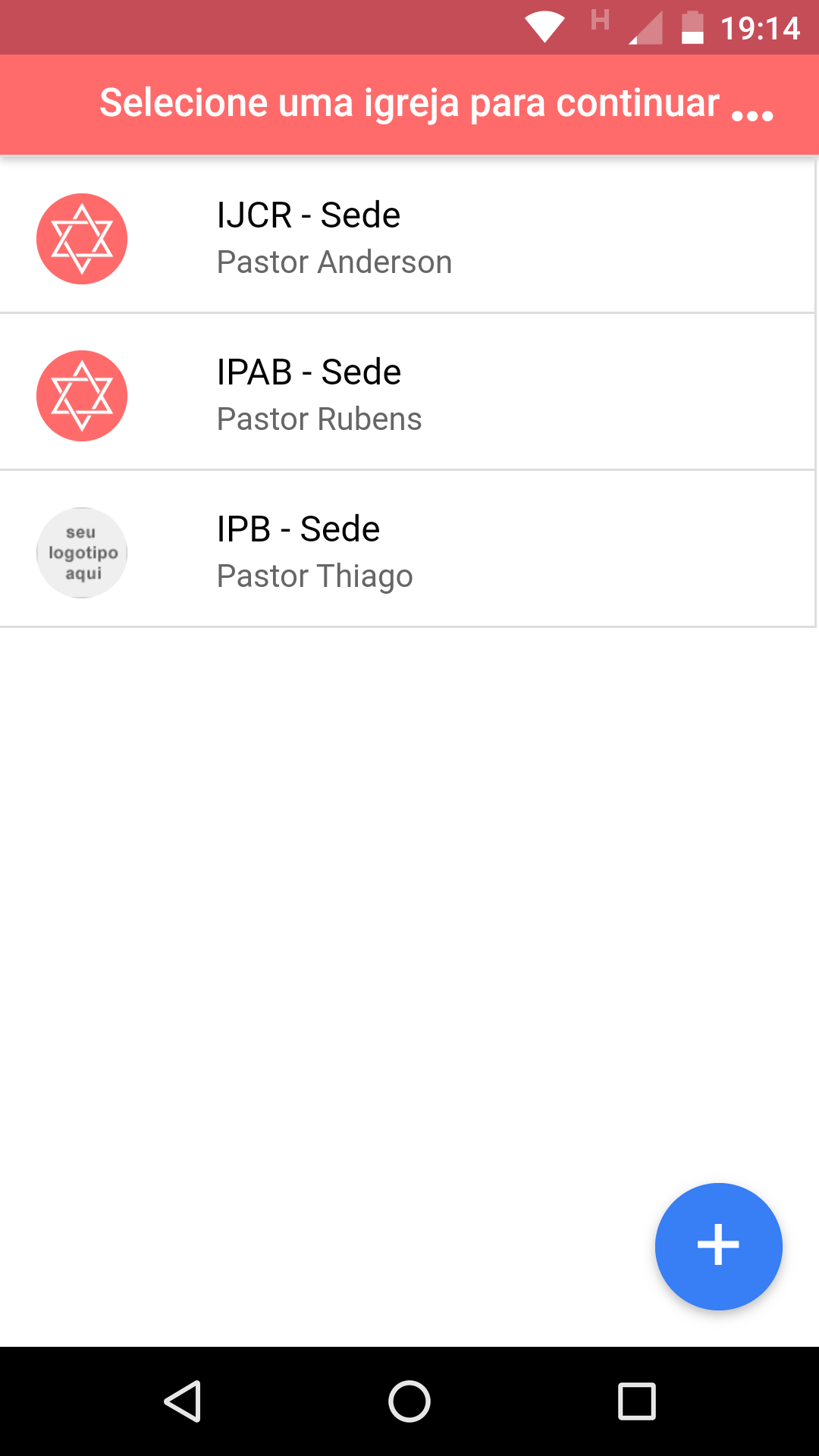Tap the Android back navigation icon
The image size is (819, 1456).
[183, 1401]
